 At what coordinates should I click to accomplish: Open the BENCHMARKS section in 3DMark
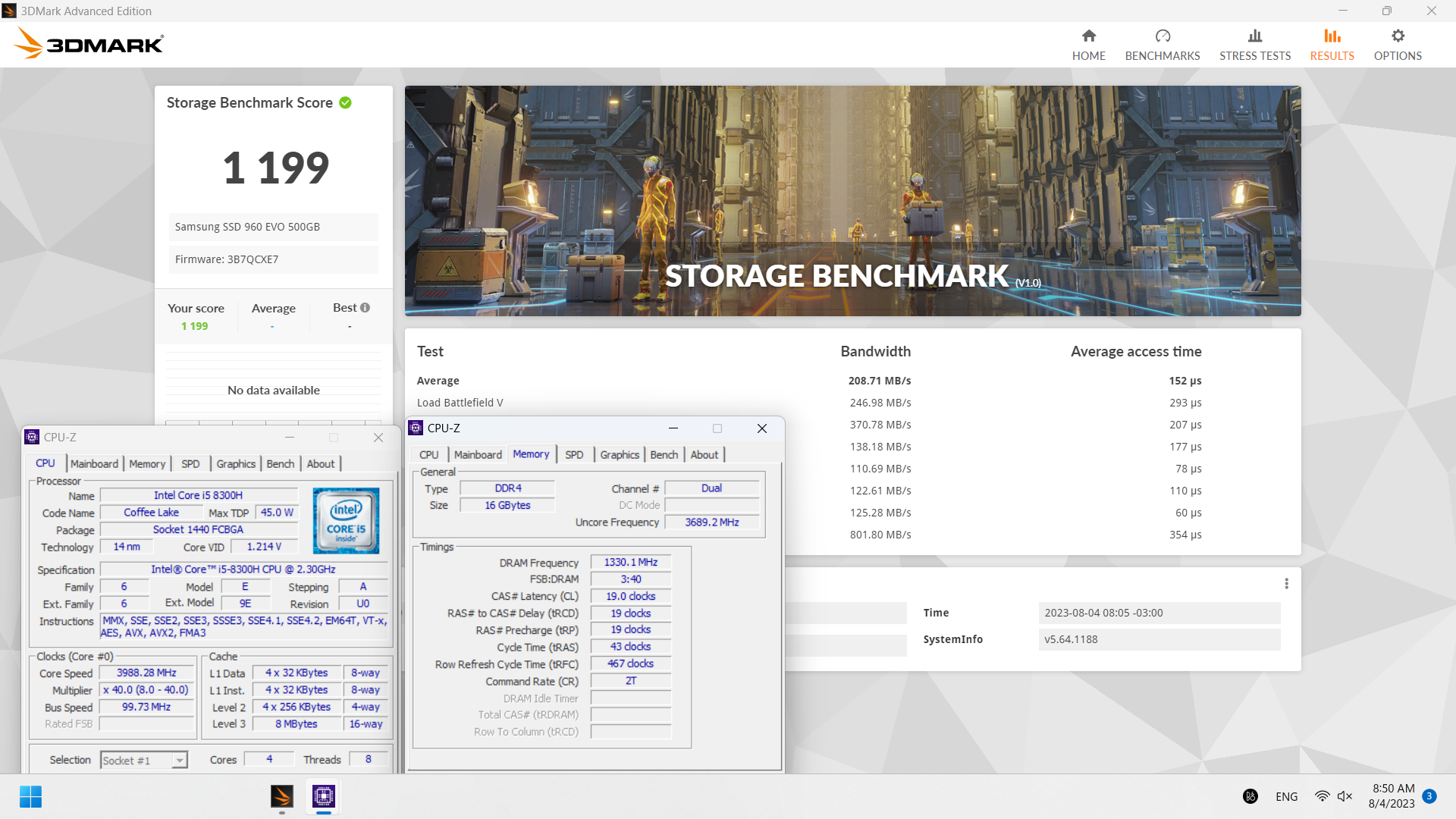point(1163,45)
